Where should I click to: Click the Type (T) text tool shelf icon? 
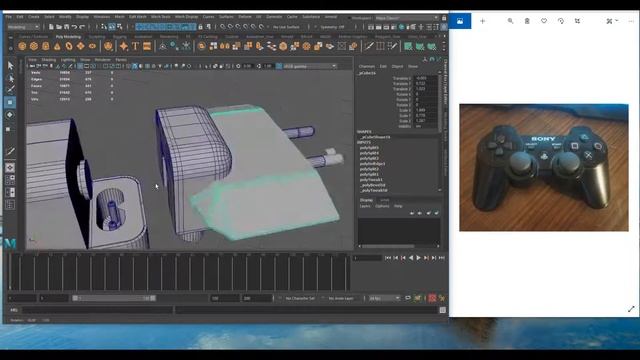(136, 46)
